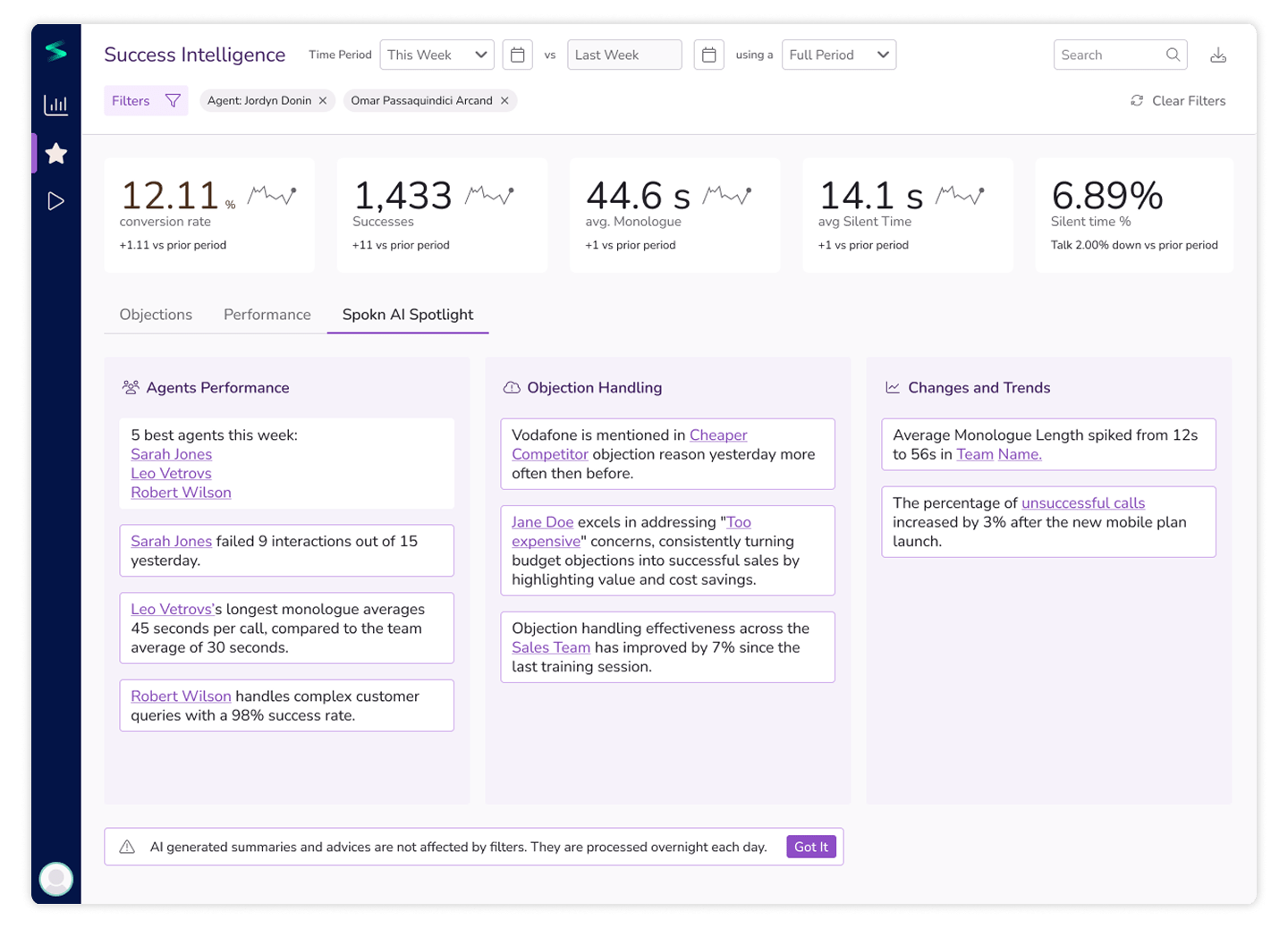Open the This Week time period dropdown
This screenshot has height=928, width=1288.
tap(437, 55)
